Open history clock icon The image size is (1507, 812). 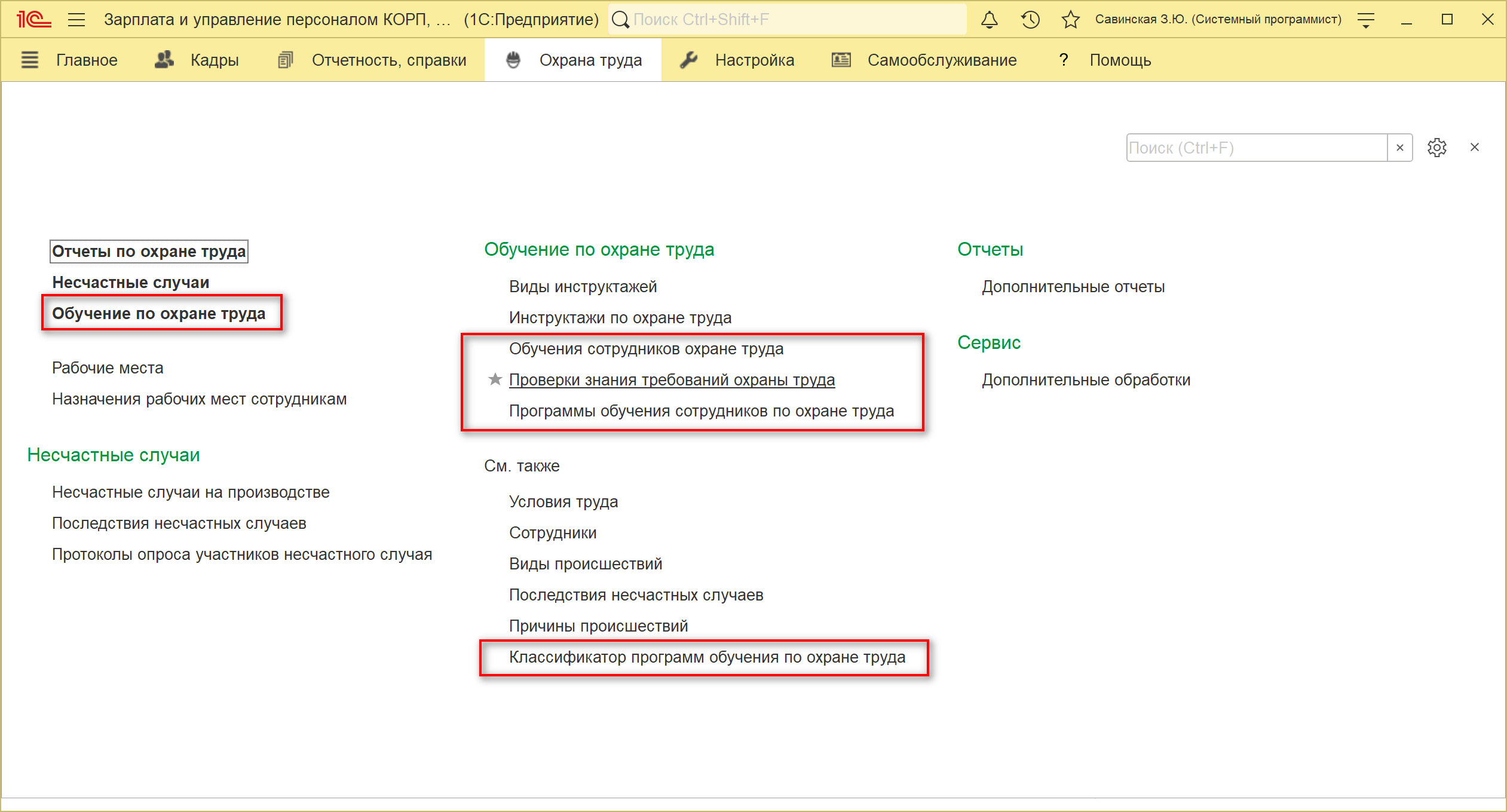(x=1030, y=20)
